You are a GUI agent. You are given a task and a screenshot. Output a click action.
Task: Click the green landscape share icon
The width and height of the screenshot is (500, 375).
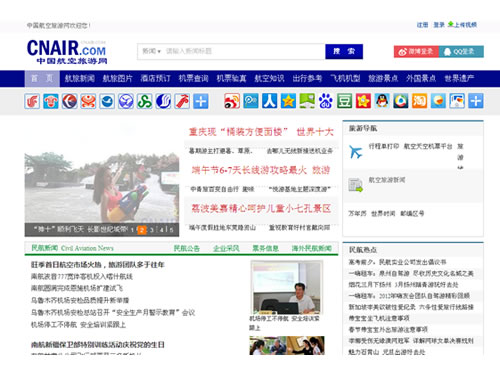click(x=307, y=101)
